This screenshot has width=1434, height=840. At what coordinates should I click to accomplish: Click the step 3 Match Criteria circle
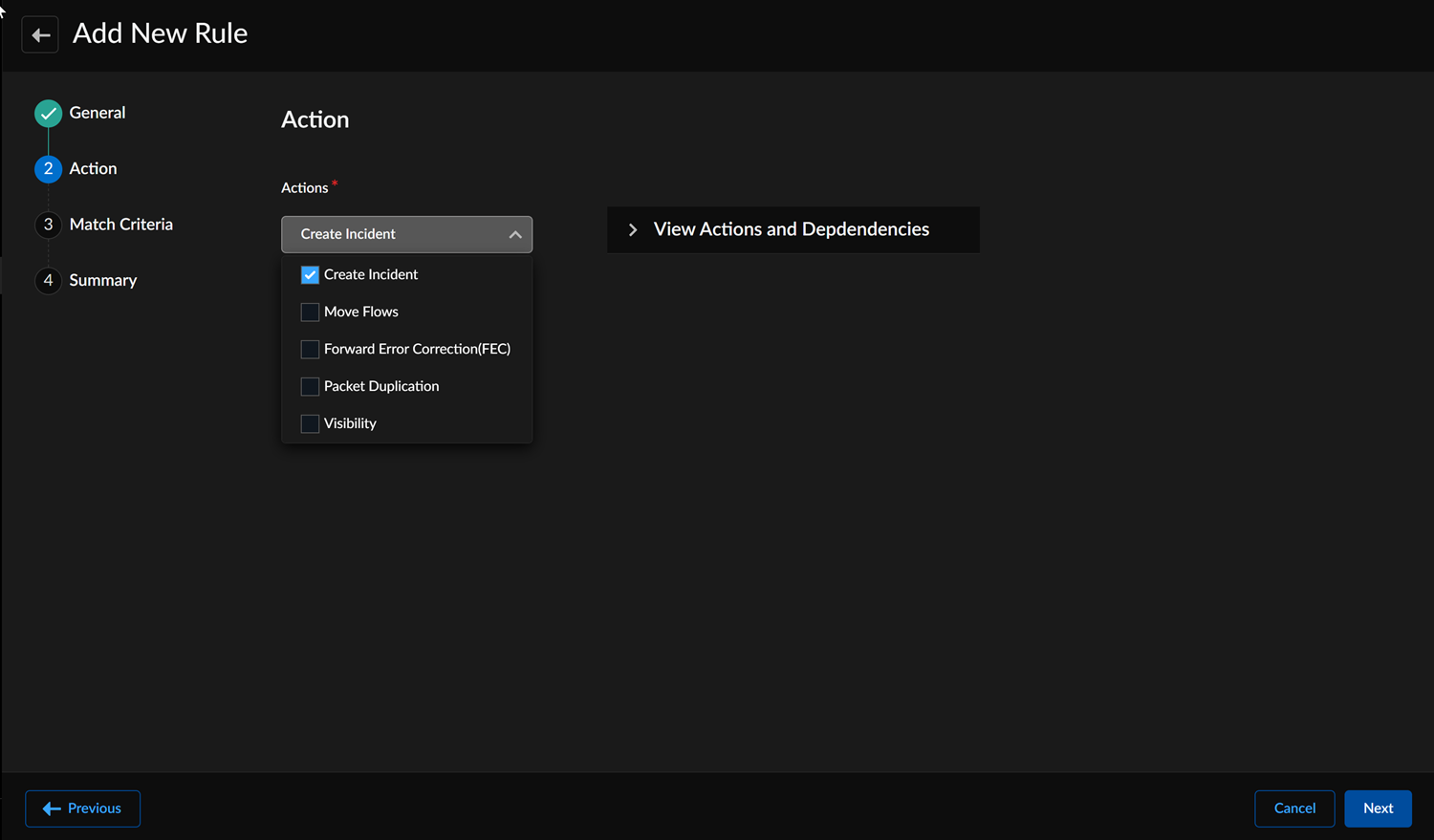point(48,225)
